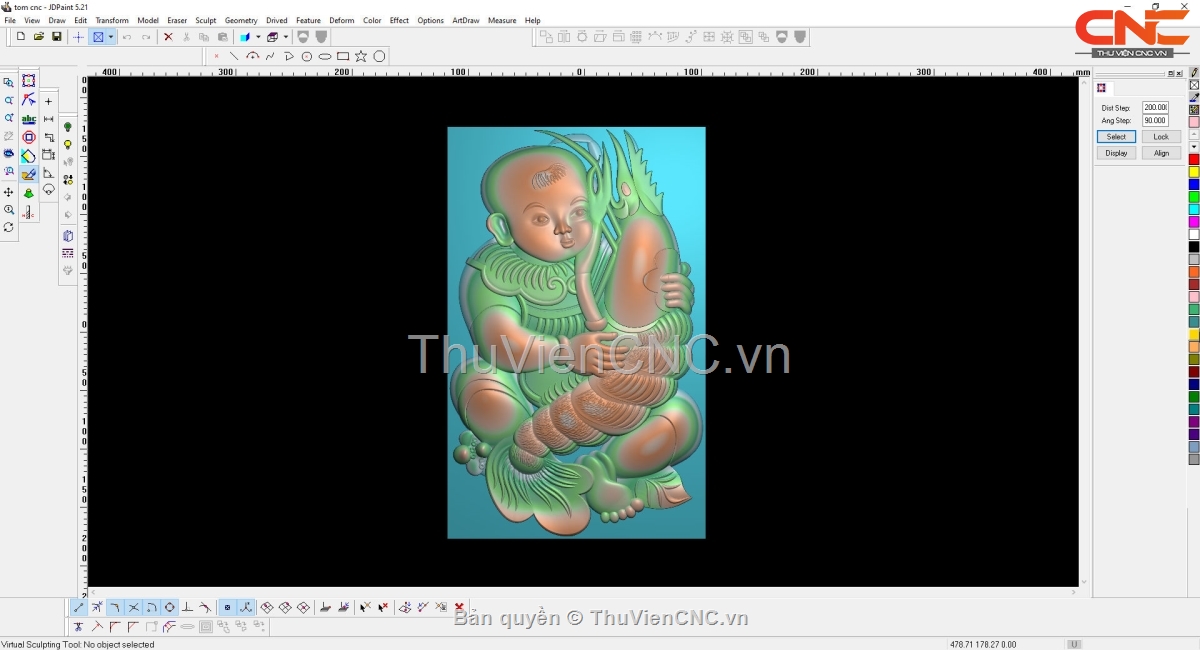Select the eye view tool in left toolbar
Screen dimensions: 1200x650
click(9, 154)
